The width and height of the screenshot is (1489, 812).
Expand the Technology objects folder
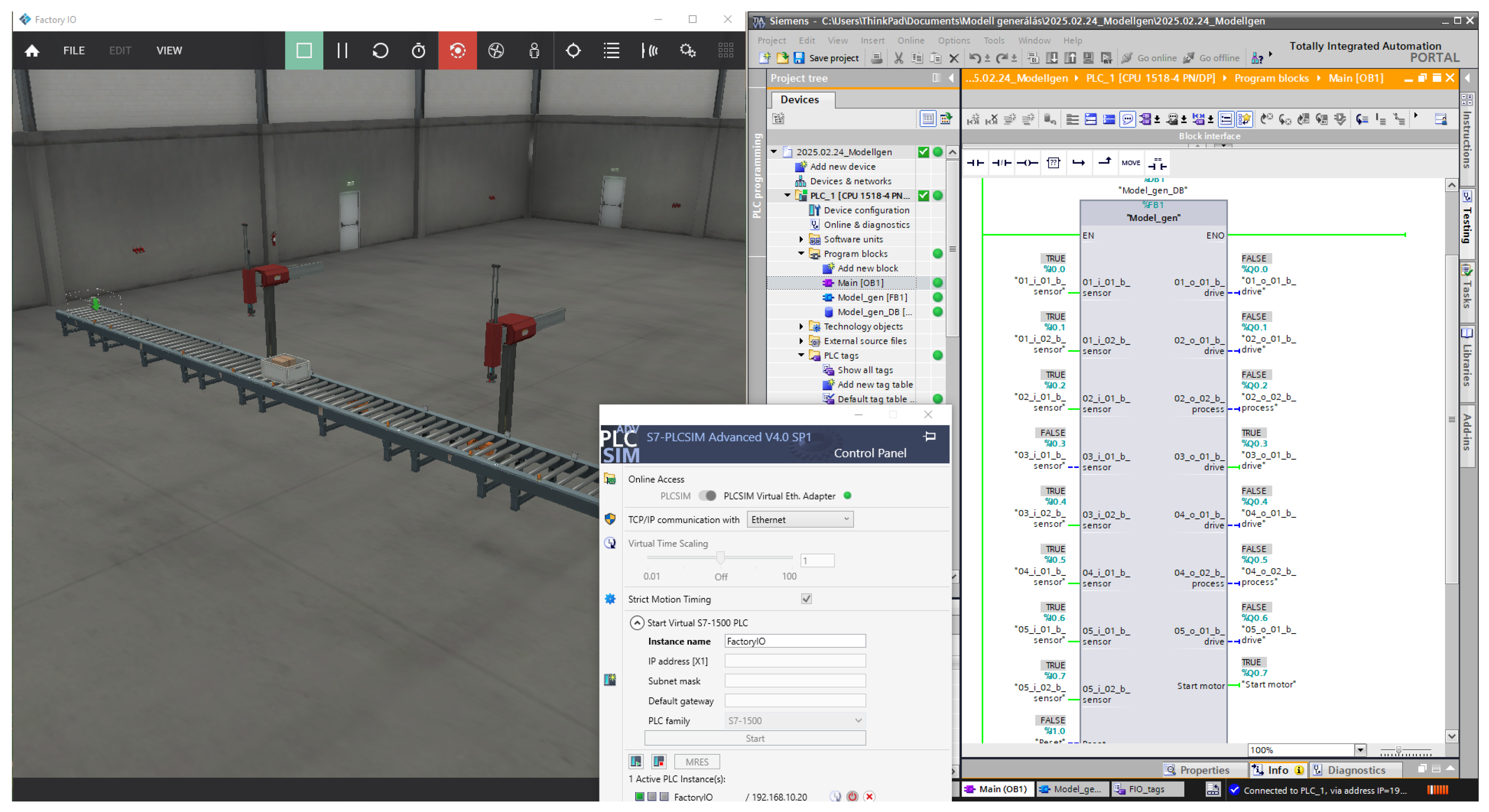801,327
